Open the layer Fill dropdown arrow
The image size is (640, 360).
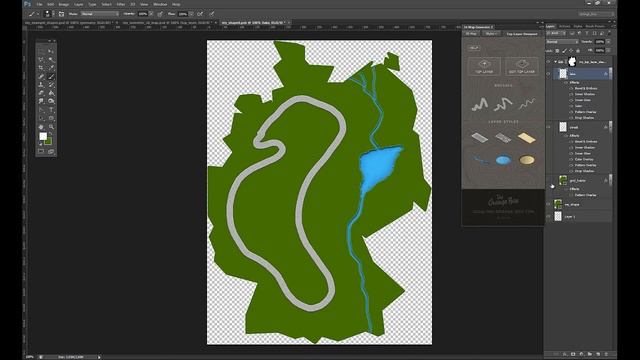tap(608, 50)
